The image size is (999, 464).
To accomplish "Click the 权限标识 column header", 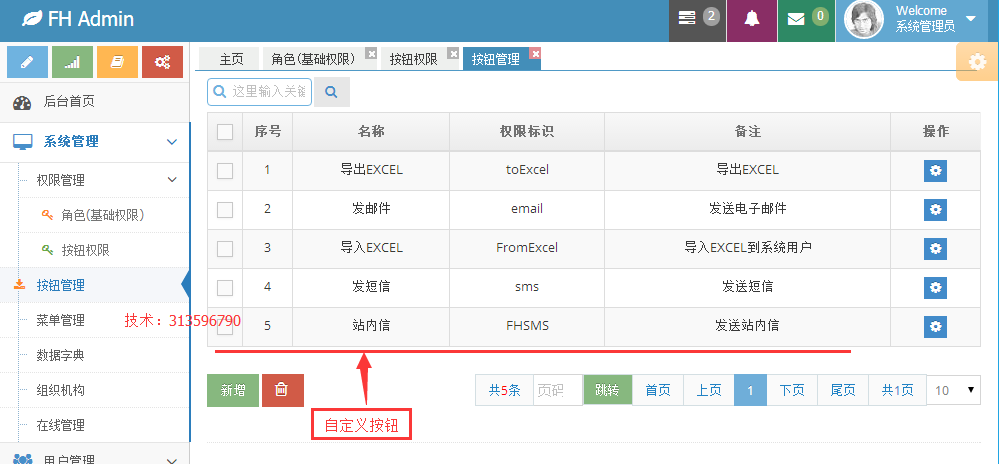I will coord(527,131).
